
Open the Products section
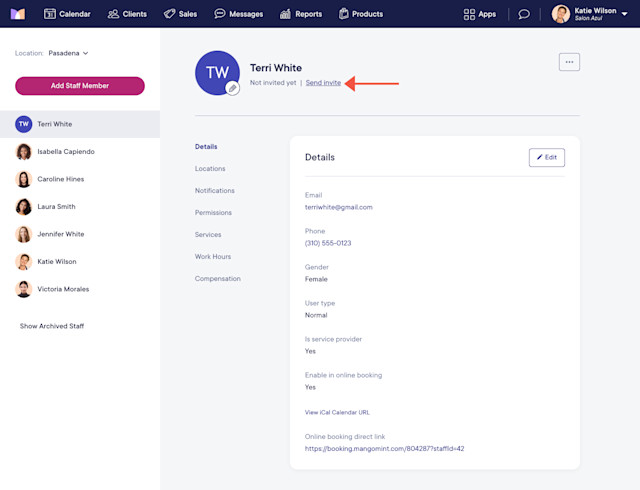coord(361,14)
